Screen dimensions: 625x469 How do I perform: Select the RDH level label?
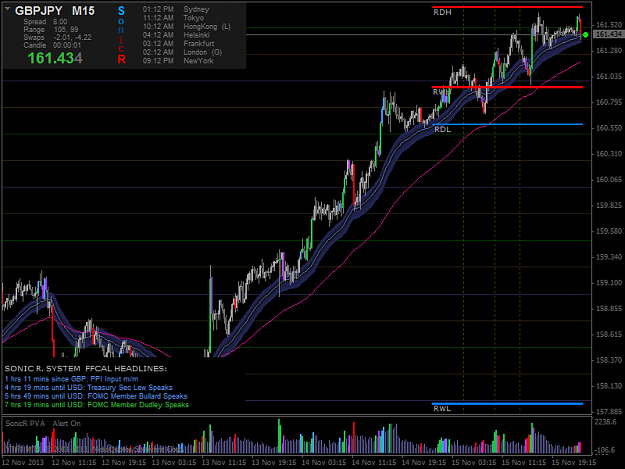coord(442,12)
